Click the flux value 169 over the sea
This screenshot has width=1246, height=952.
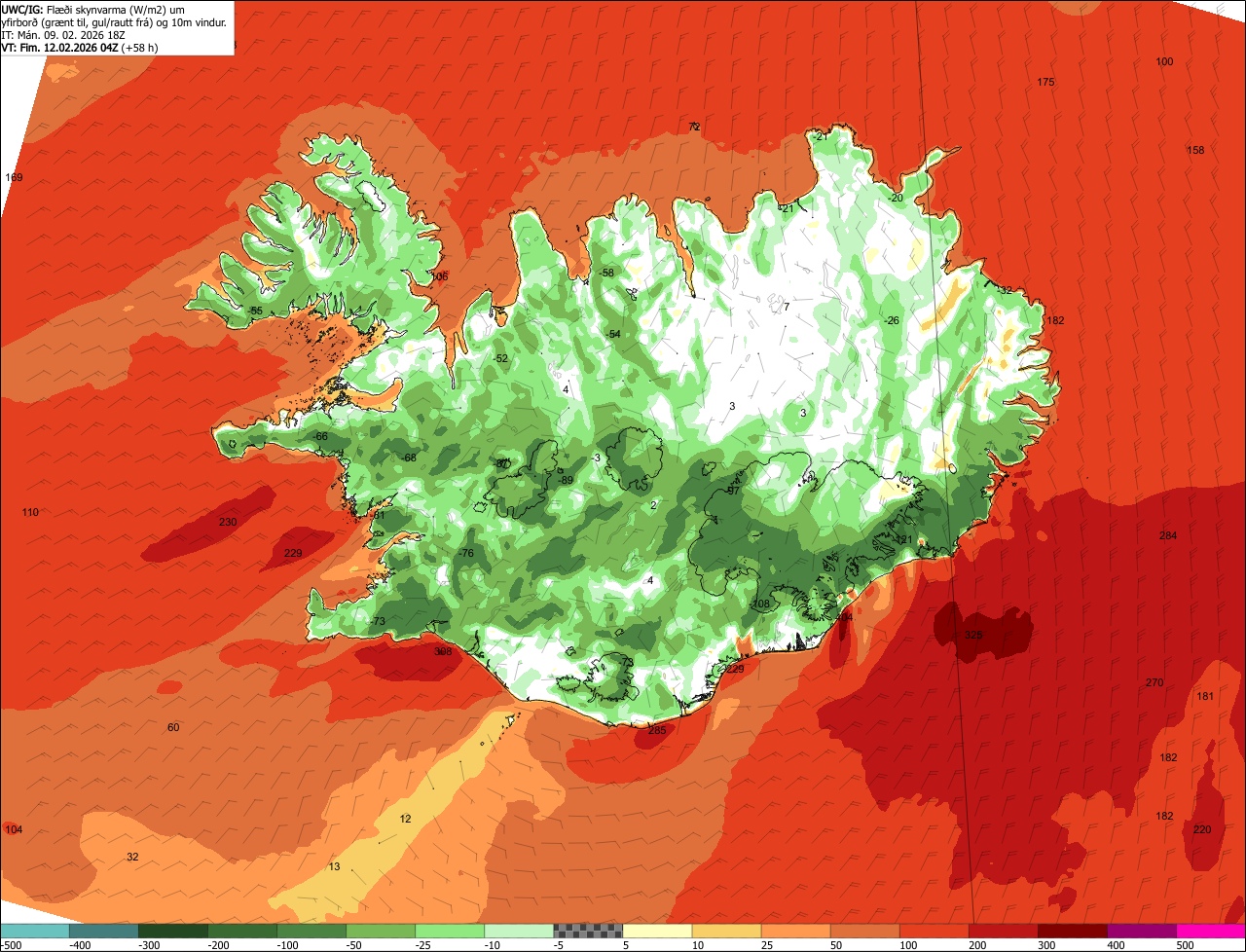(x=14, y=177)
